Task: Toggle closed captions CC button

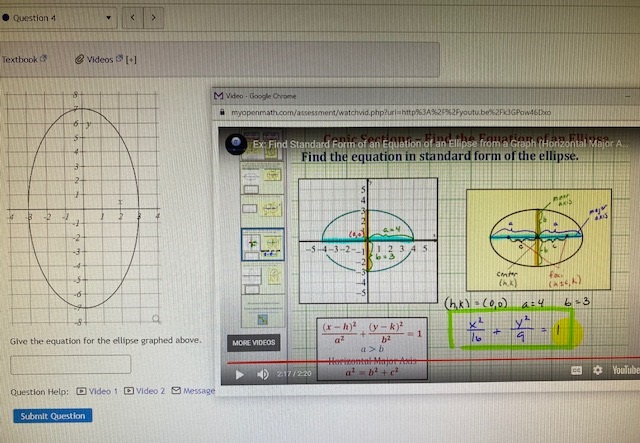Action: [576, 370]
